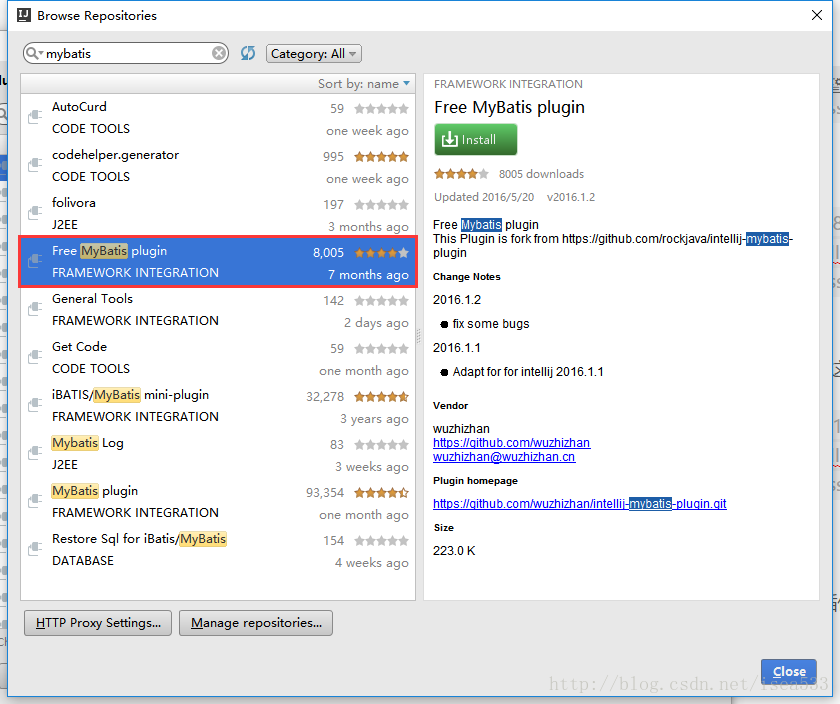
Task: Click the 93,354 downloads count
Action: click(x=325, y=492)
